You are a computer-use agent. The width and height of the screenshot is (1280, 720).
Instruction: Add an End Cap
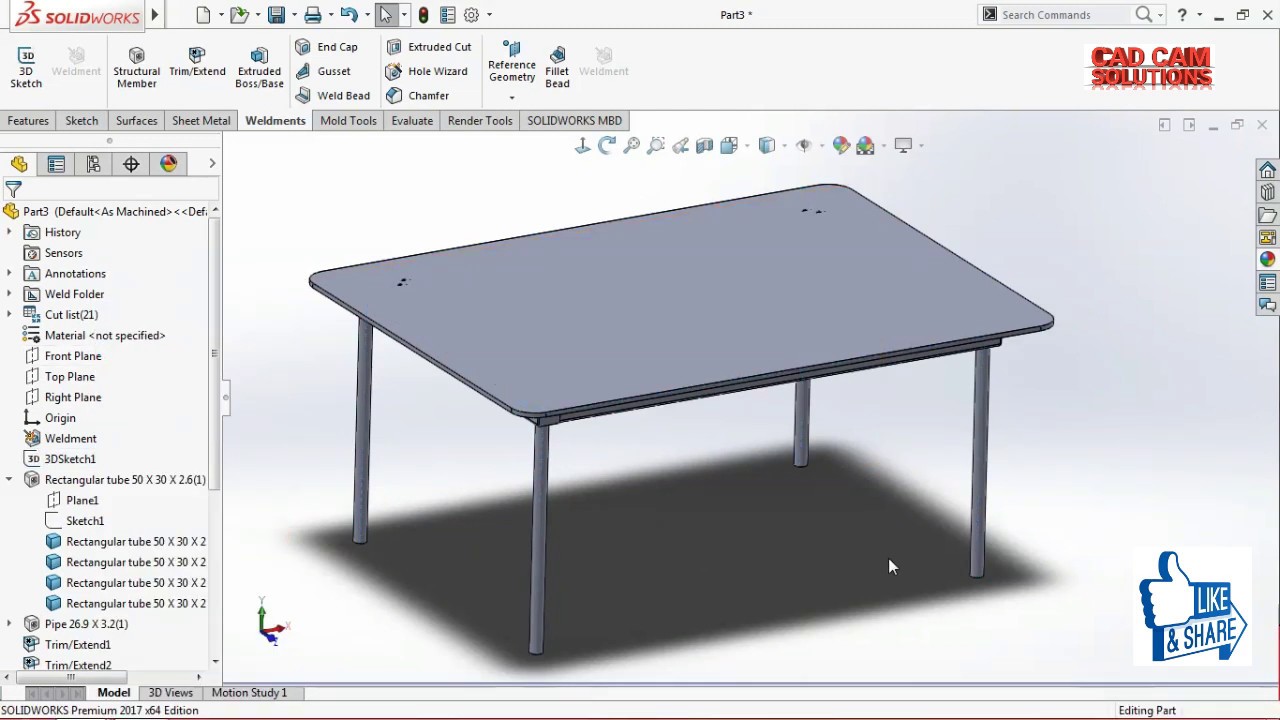point(327,47)
